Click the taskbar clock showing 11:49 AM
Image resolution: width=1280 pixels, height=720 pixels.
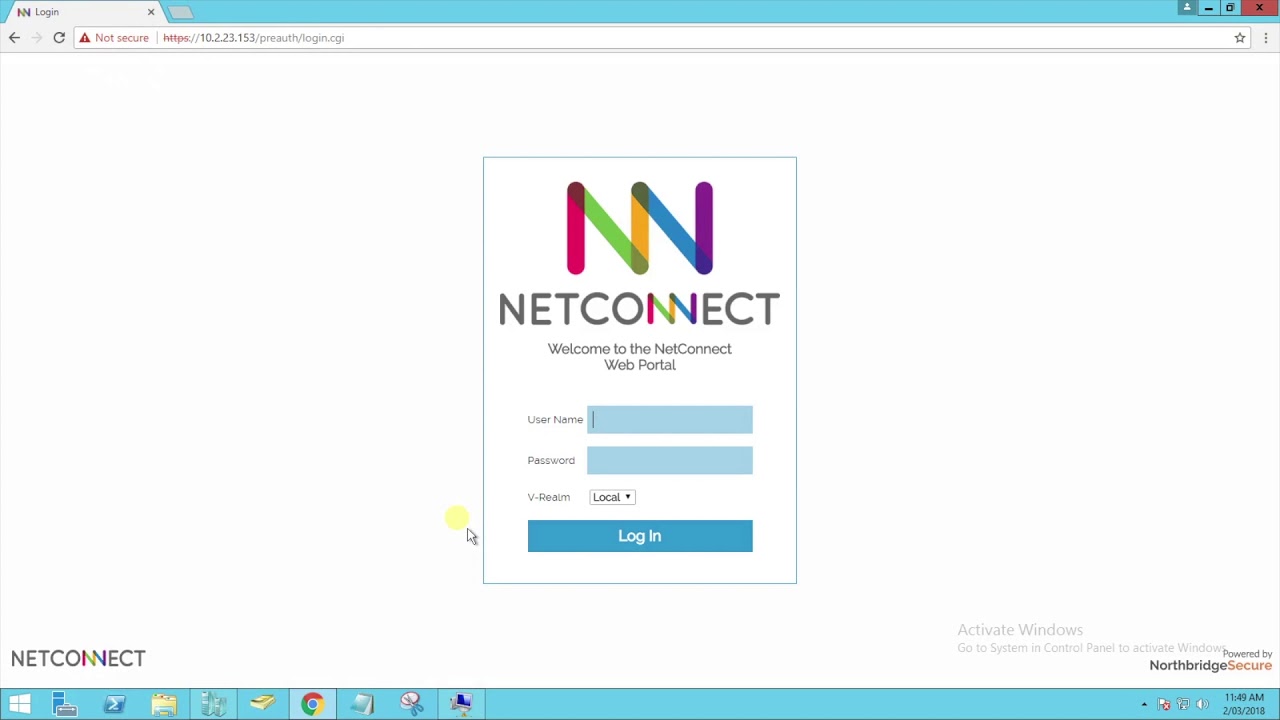(1244, 704)
